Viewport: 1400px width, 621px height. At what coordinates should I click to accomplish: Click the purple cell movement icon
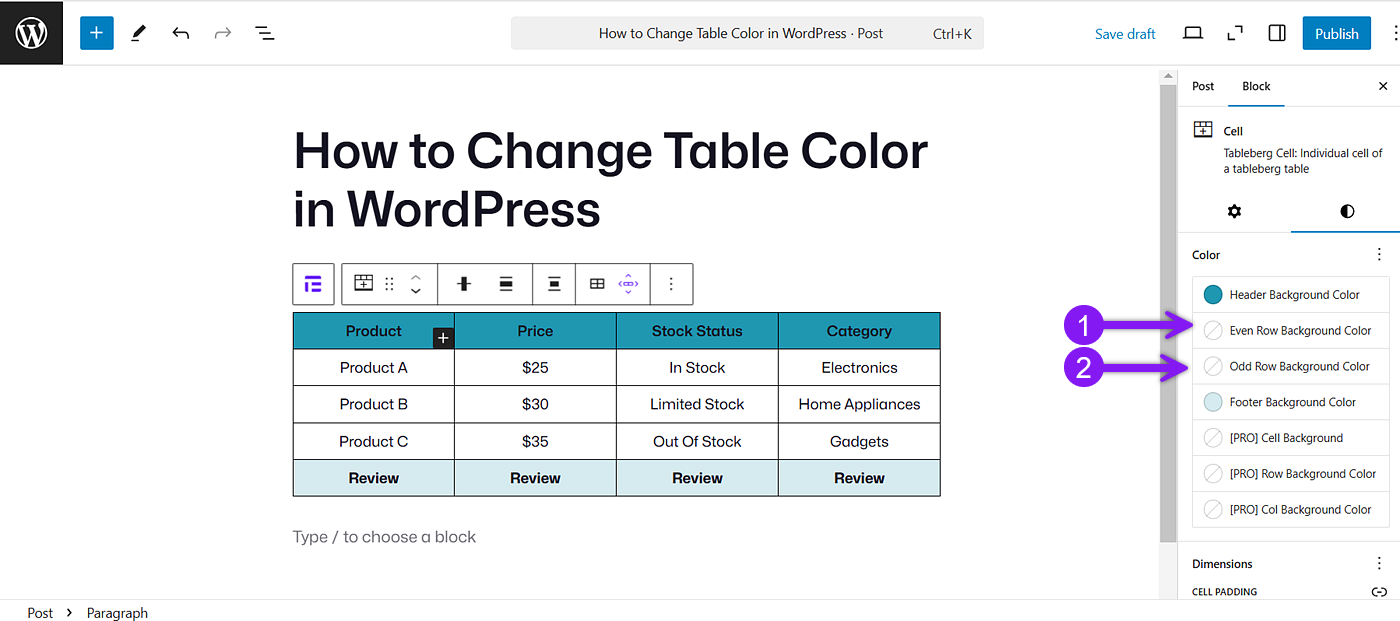[x=629, y=284]
